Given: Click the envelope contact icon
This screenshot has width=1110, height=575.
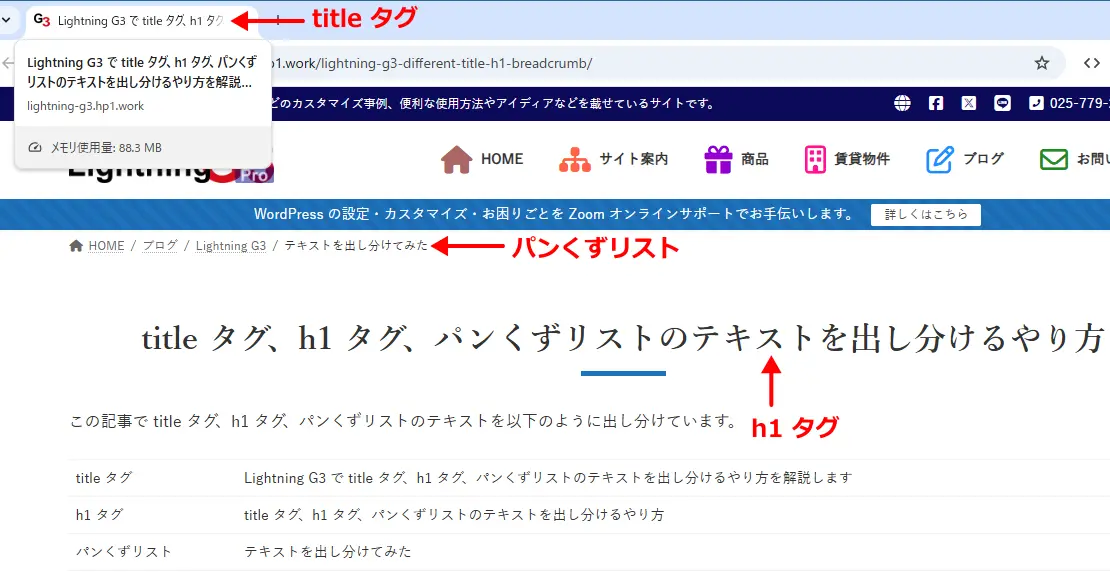Looking at the screenshot, I should tap(1053, 159).
